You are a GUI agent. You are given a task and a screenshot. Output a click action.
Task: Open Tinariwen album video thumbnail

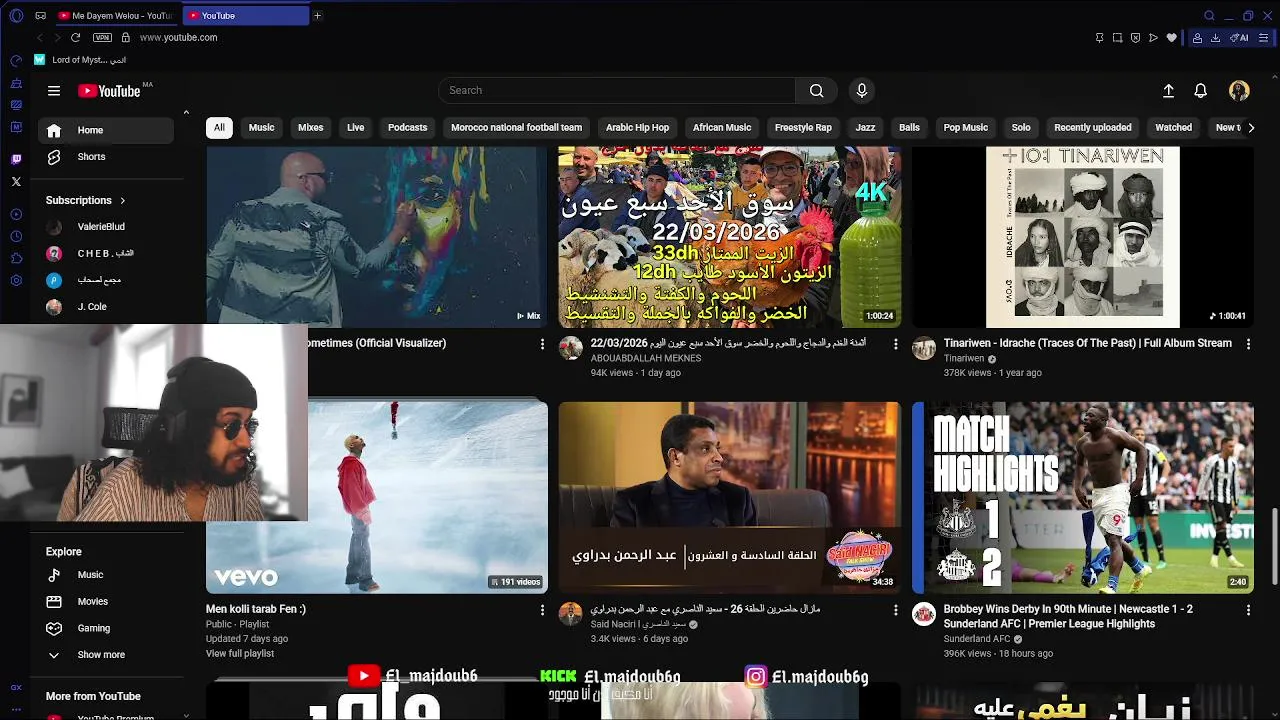click(x=1083, y=237)
